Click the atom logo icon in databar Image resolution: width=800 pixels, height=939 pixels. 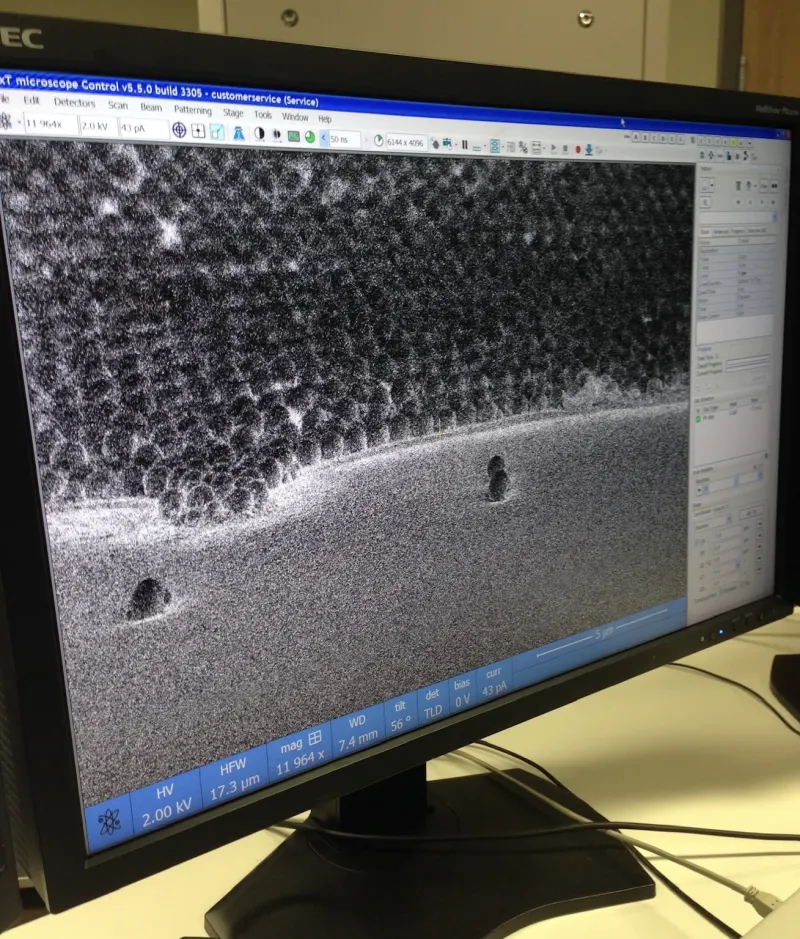[109, 821]
